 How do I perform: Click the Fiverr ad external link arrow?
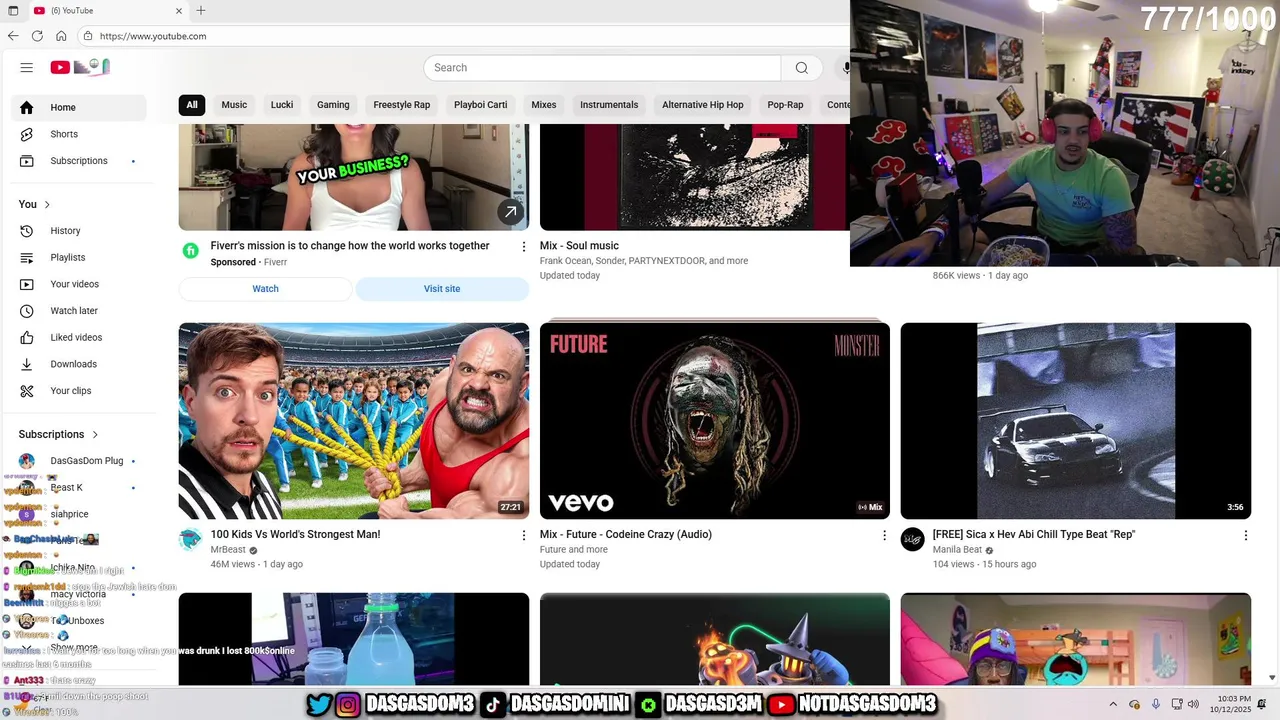pyautogui.click(x=510, y=211)
